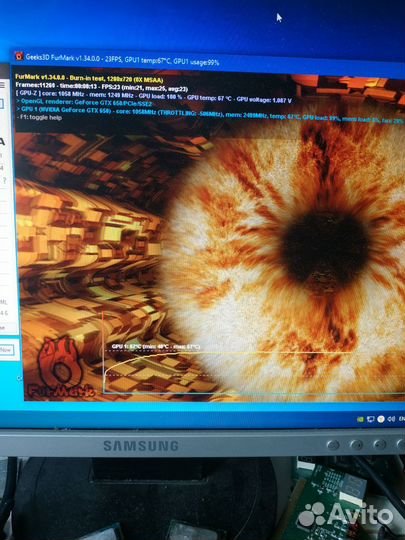Switch the EN input language indicator
The image size is (405, 540).
pyautogui.click(x=402, y=419)
